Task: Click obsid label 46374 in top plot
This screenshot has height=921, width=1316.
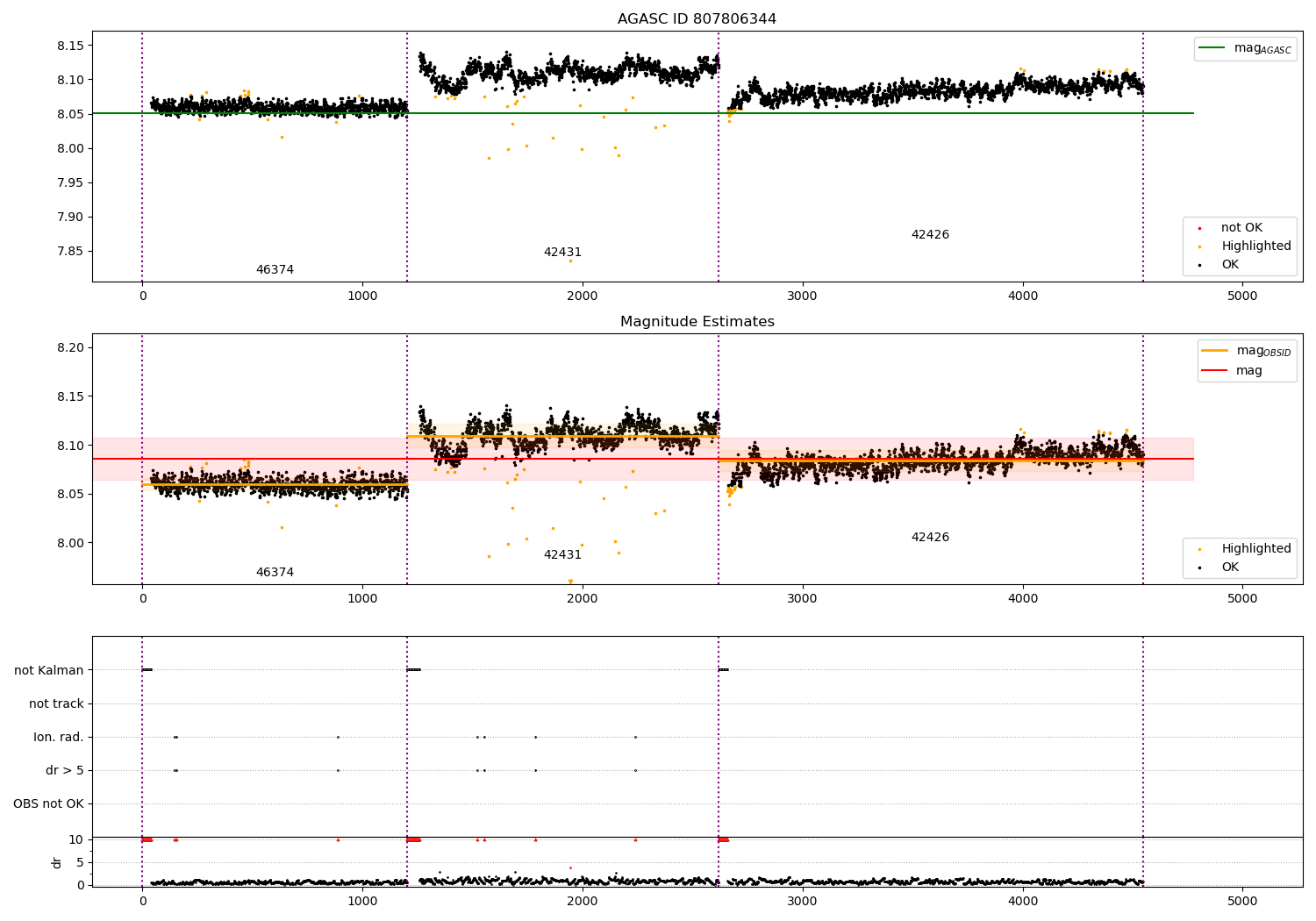Action: tap(275, 270)
